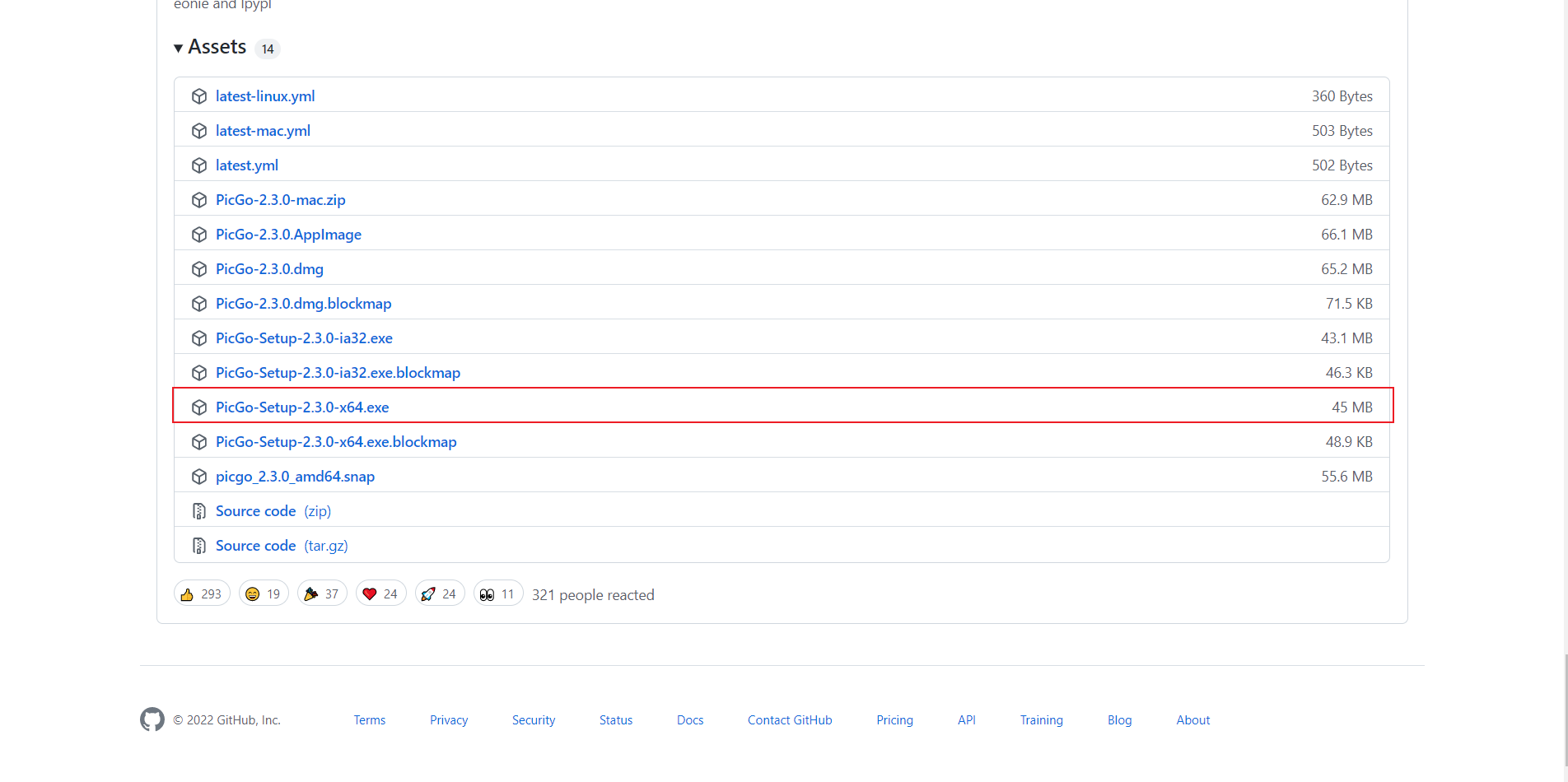Open PicGo-Setup-2.3.0-ia32.exe.blockmap link
The width and height of the screenshot is (1568, 782).
[x=338, y=373]
